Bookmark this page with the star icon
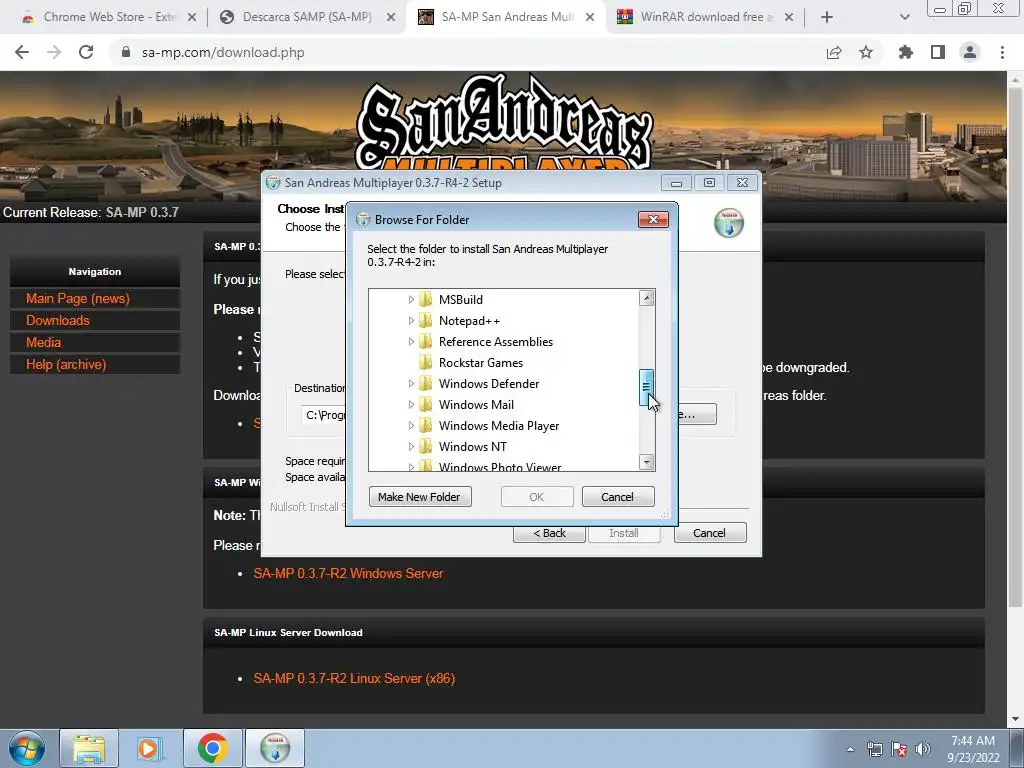1024x768 pixels. [x=866, y=52]
